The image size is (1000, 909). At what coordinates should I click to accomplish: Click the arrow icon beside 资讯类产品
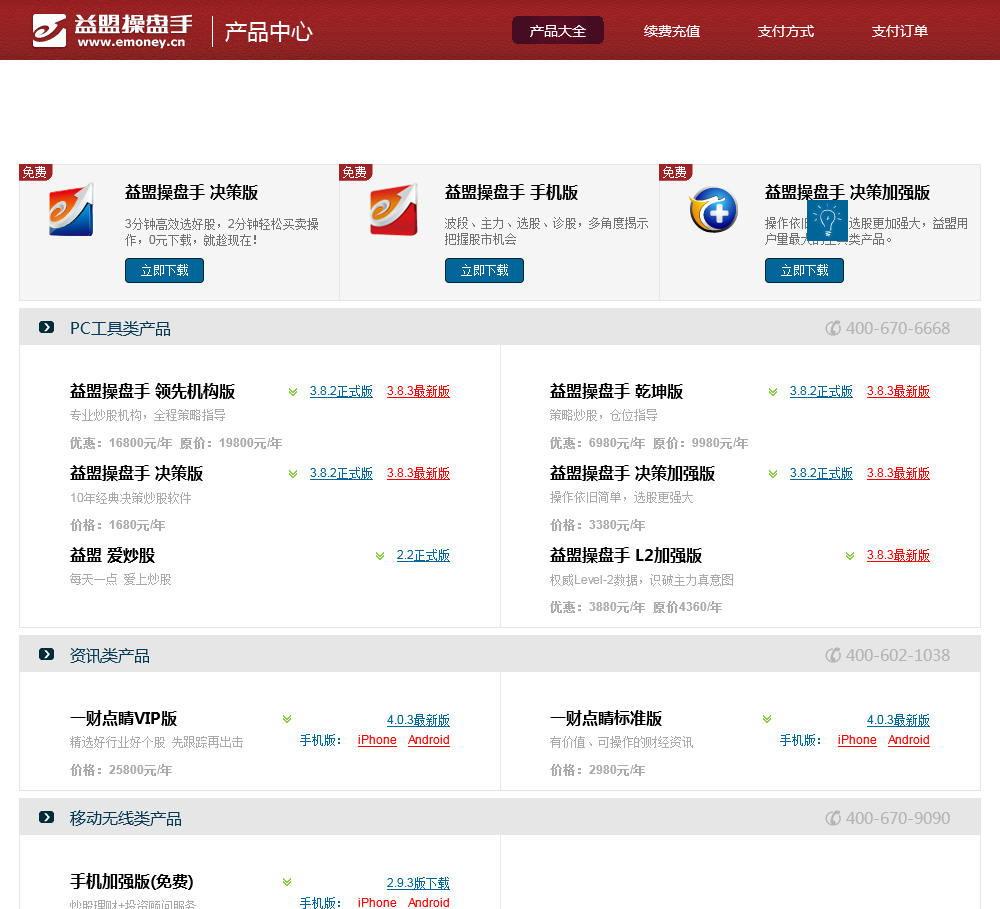point(47,654)
